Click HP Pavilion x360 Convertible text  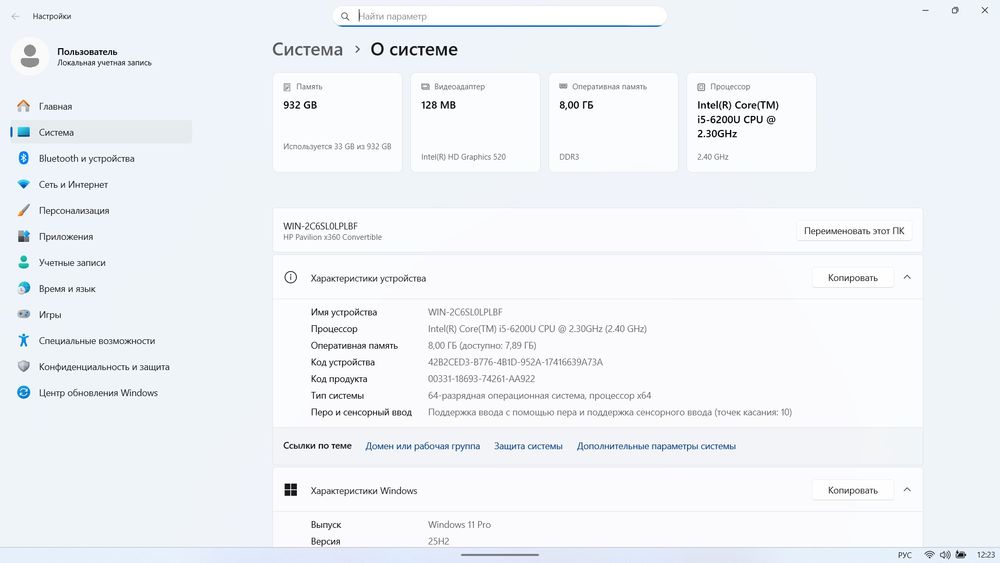coord(332,237)
